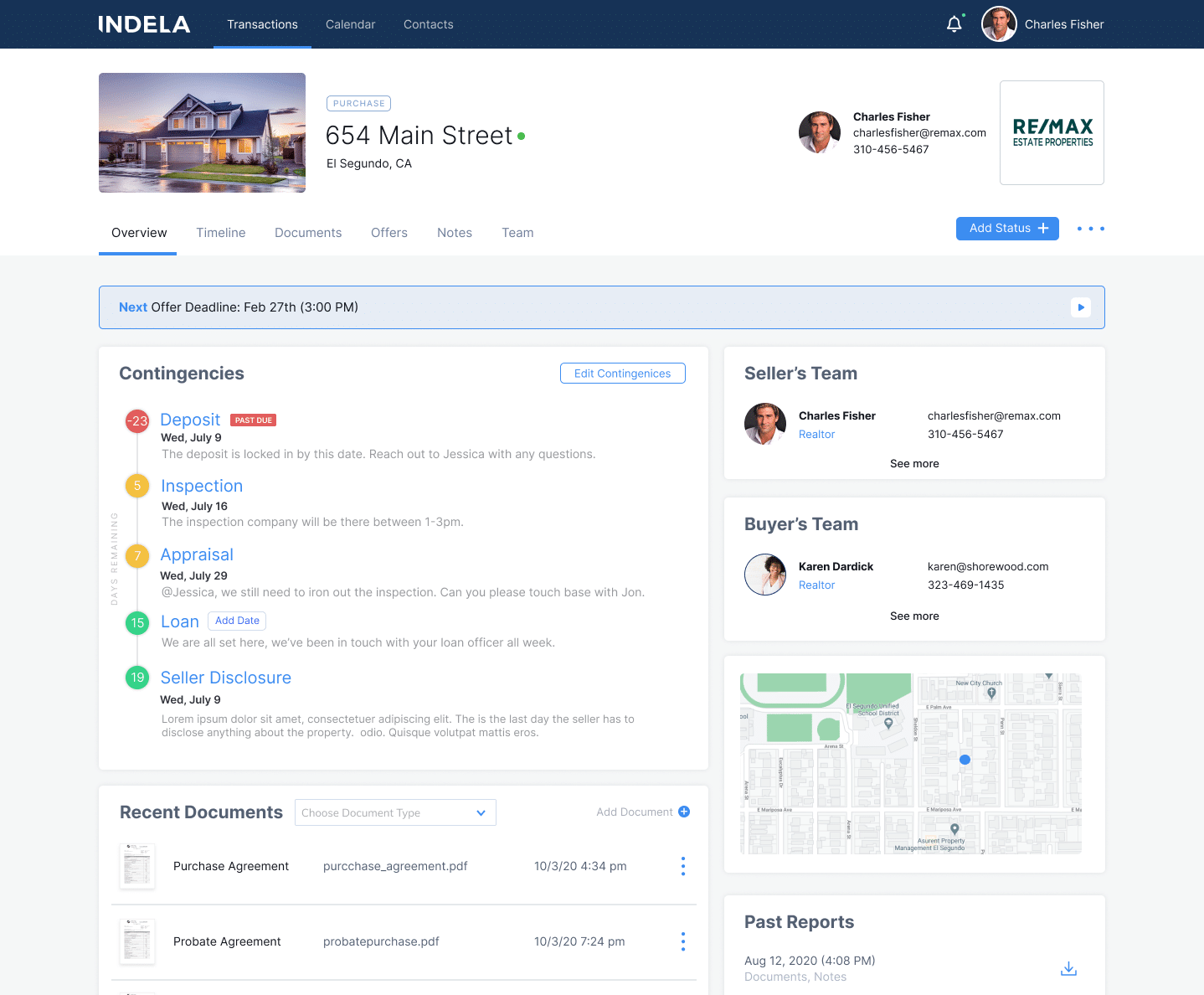Click the 10/3/20 7:24 pm timestamp
Image resolution: width=1204 pixels, height=995 pixels.
pos(579,941)
